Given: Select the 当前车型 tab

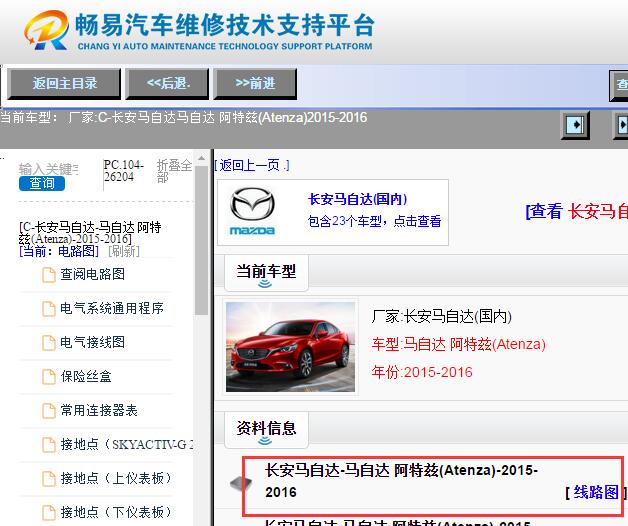Looking at the screenshot, I should (x=266, y=273).
